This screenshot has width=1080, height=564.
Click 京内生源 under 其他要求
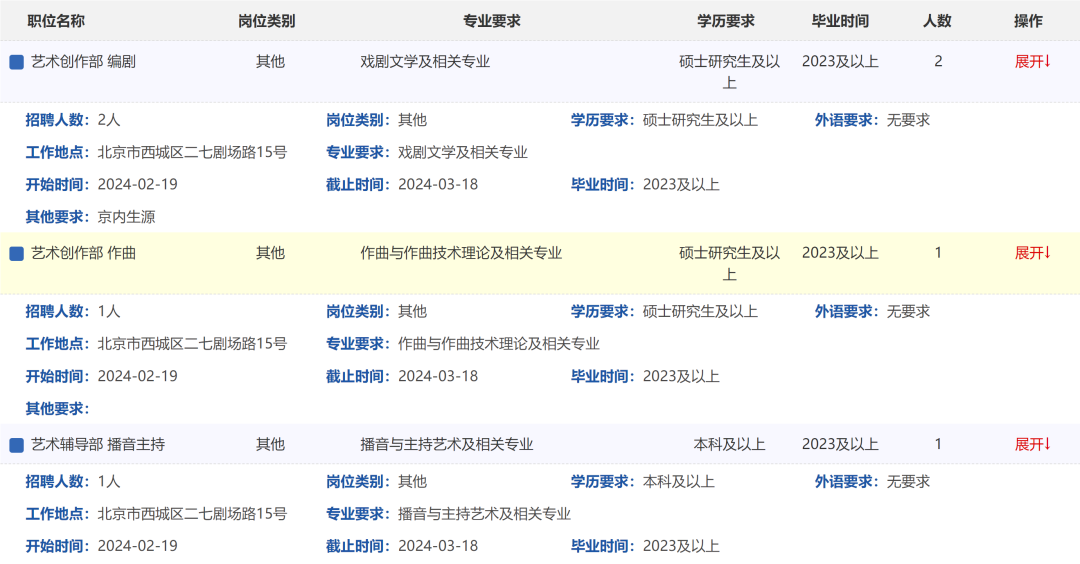(x=126, y=217)
